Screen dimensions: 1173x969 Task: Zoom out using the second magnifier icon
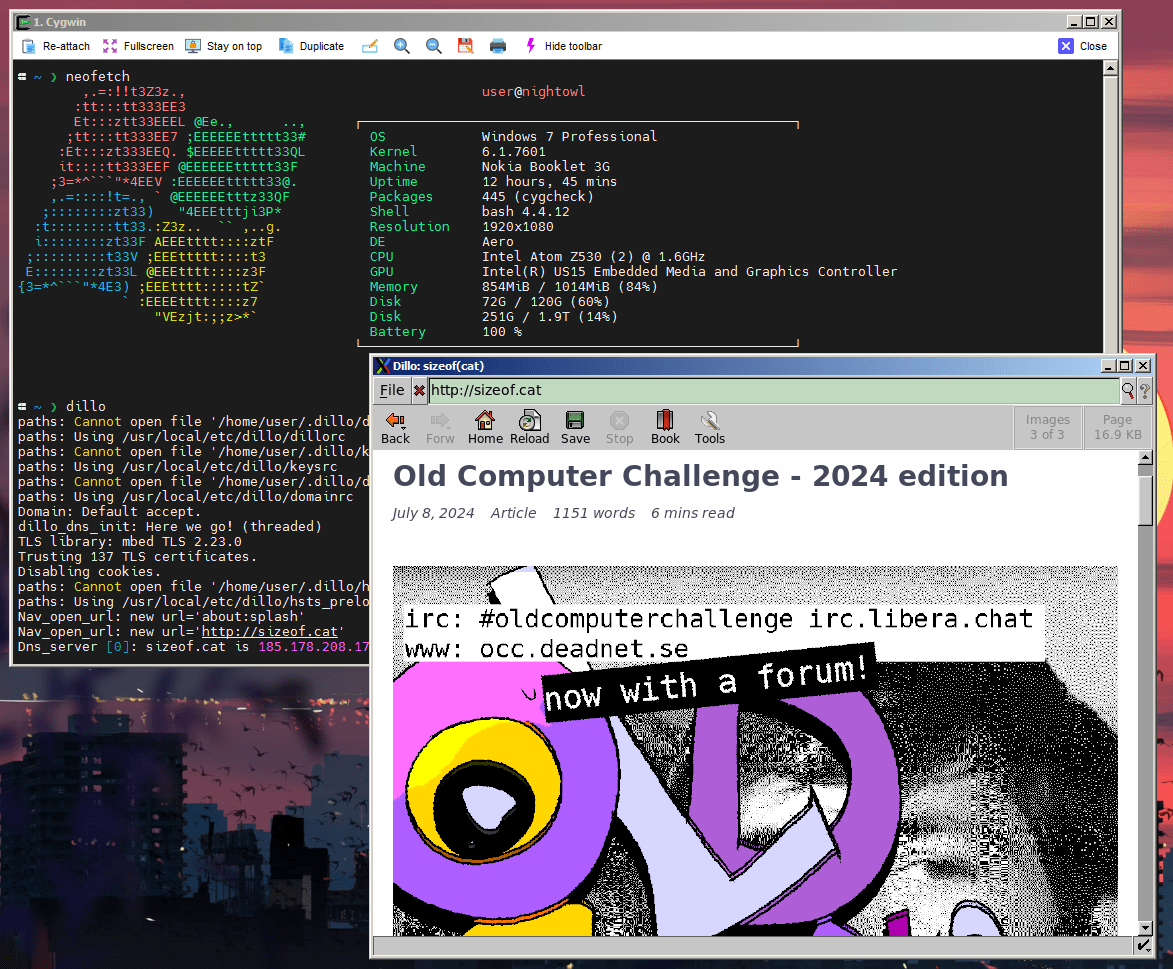coord(432,46)
